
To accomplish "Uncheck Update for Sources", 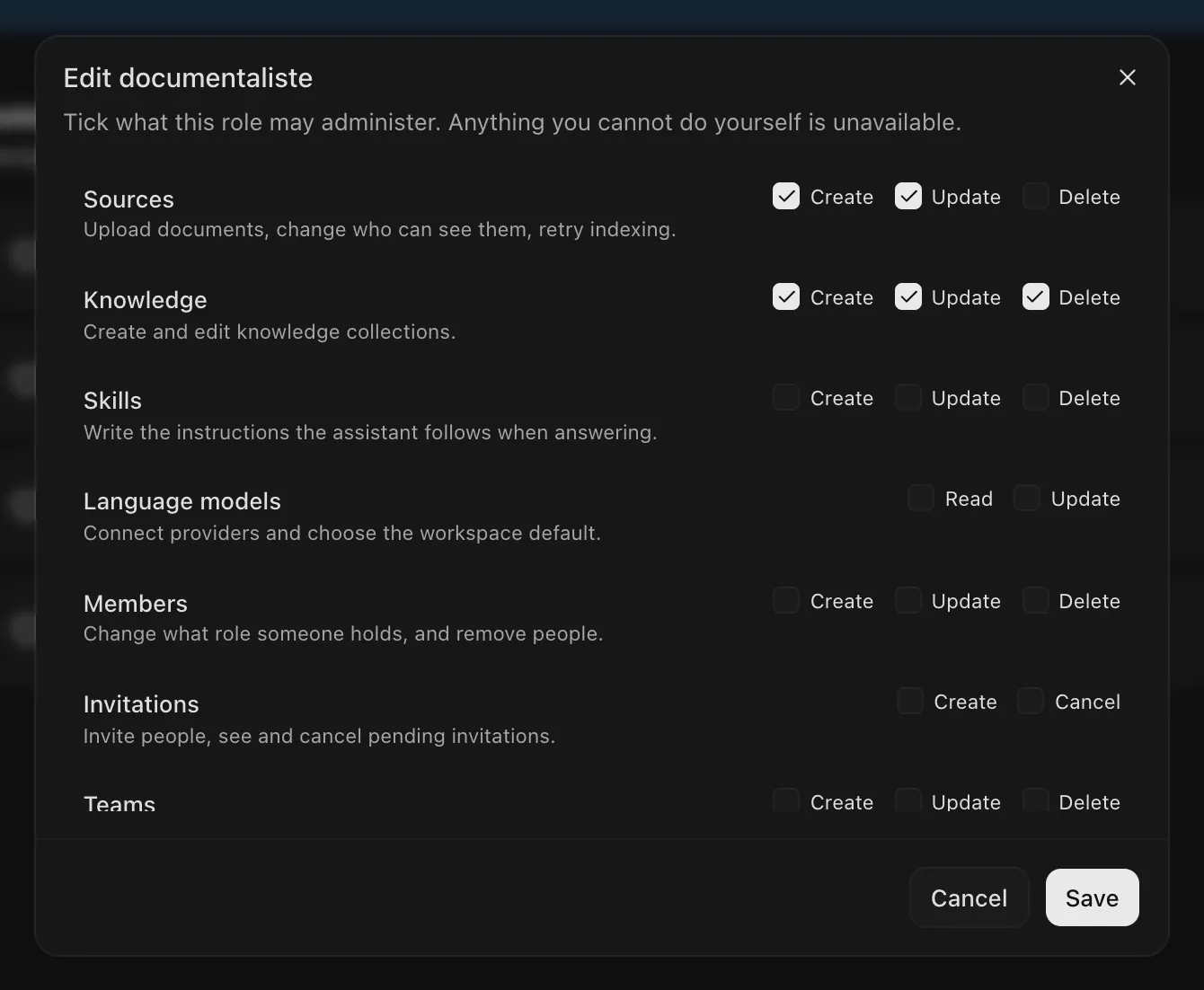I will (x=908, y=197).
